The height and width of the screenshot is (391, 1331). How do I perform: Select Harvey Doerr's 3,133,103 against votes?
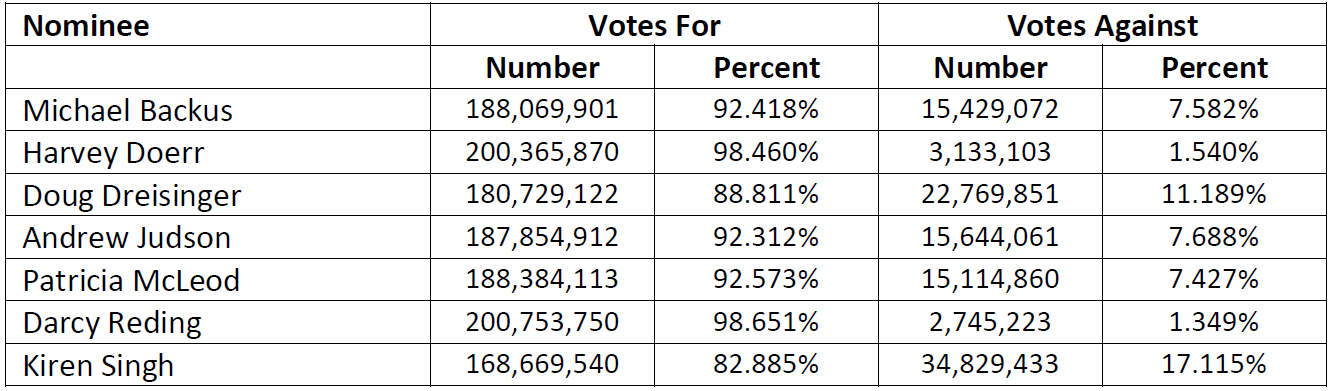[991, 152]
